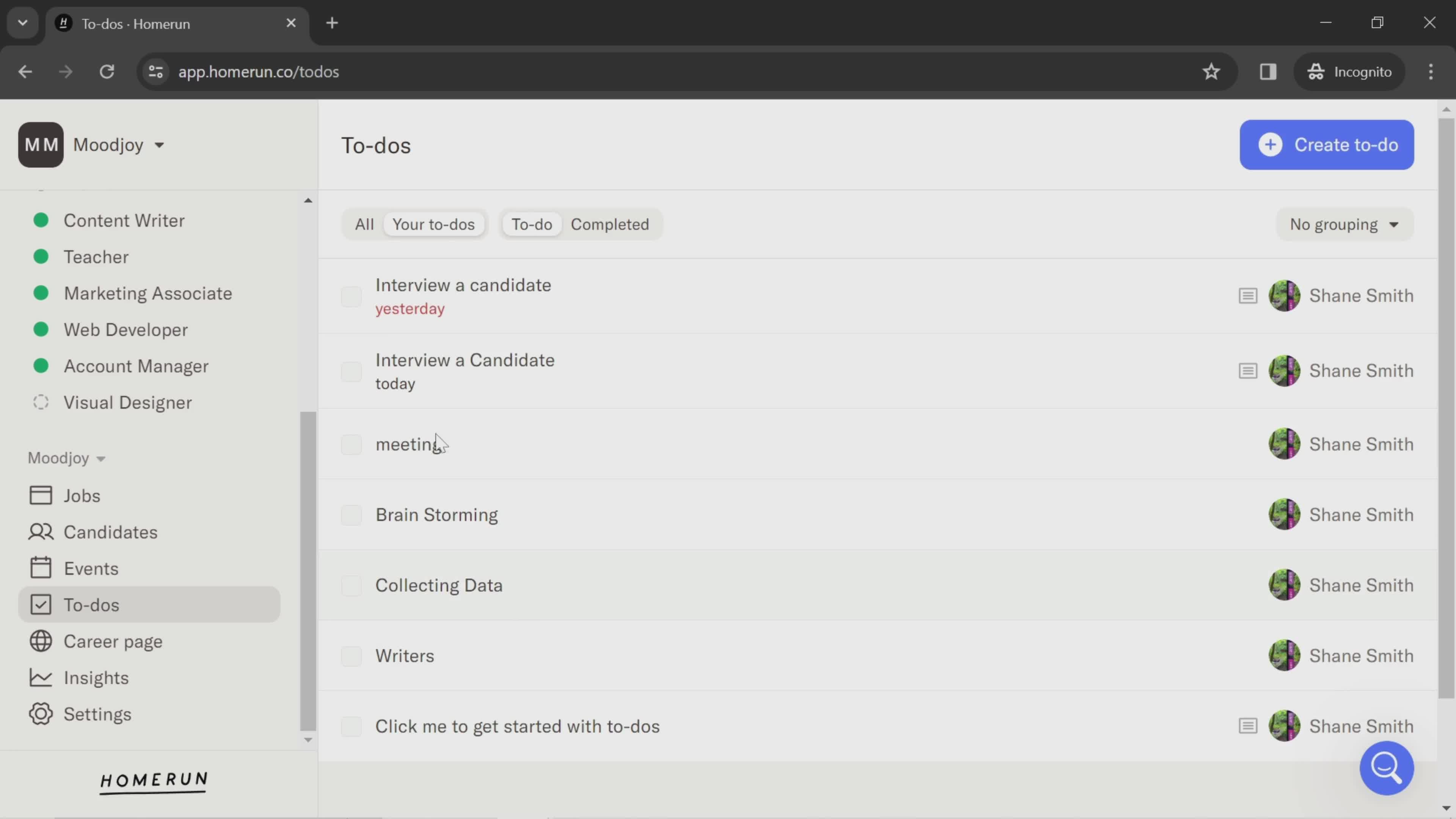The width and height of the screenshot is (1456, 819).
Task: Open Settings section
Action: [97, 714]
